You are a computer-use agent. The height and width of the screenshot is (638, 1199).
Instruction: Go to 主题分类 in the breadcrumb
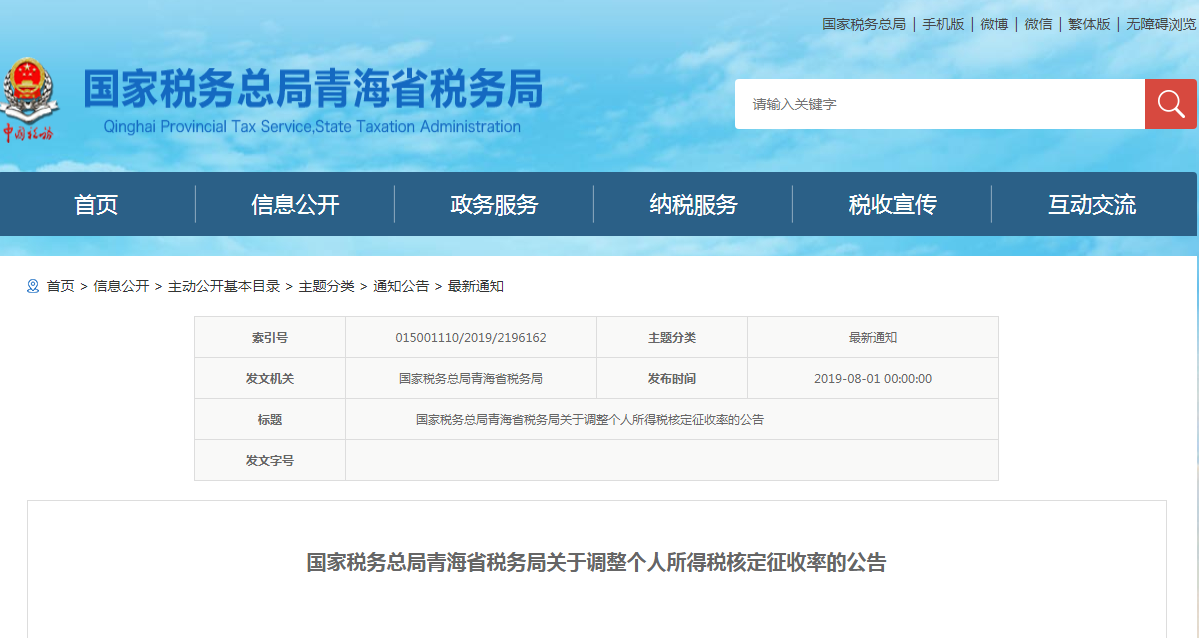point(327,286)
